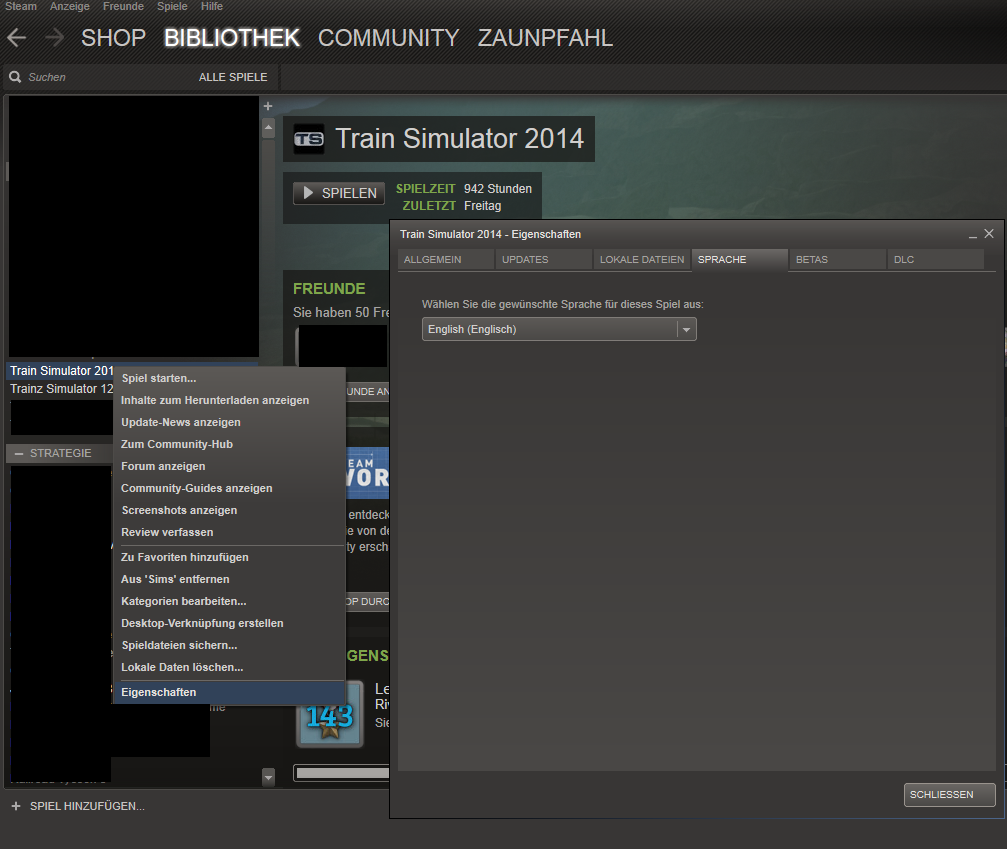Go forward with the right arrow icon
Viewport: 1007px width, 849px height.
54,38
